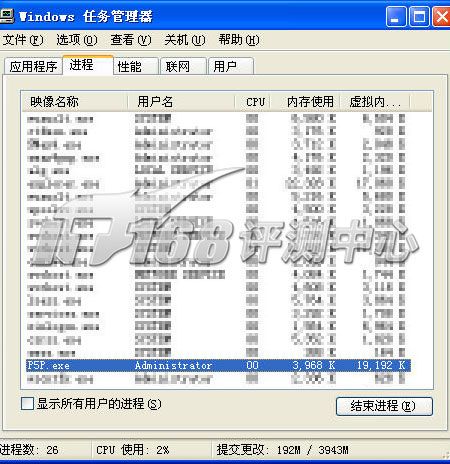Toggle 显示所有用户的进程 checkbox
The height and width of the screenshot is (464, 450).
click(27, 404)
